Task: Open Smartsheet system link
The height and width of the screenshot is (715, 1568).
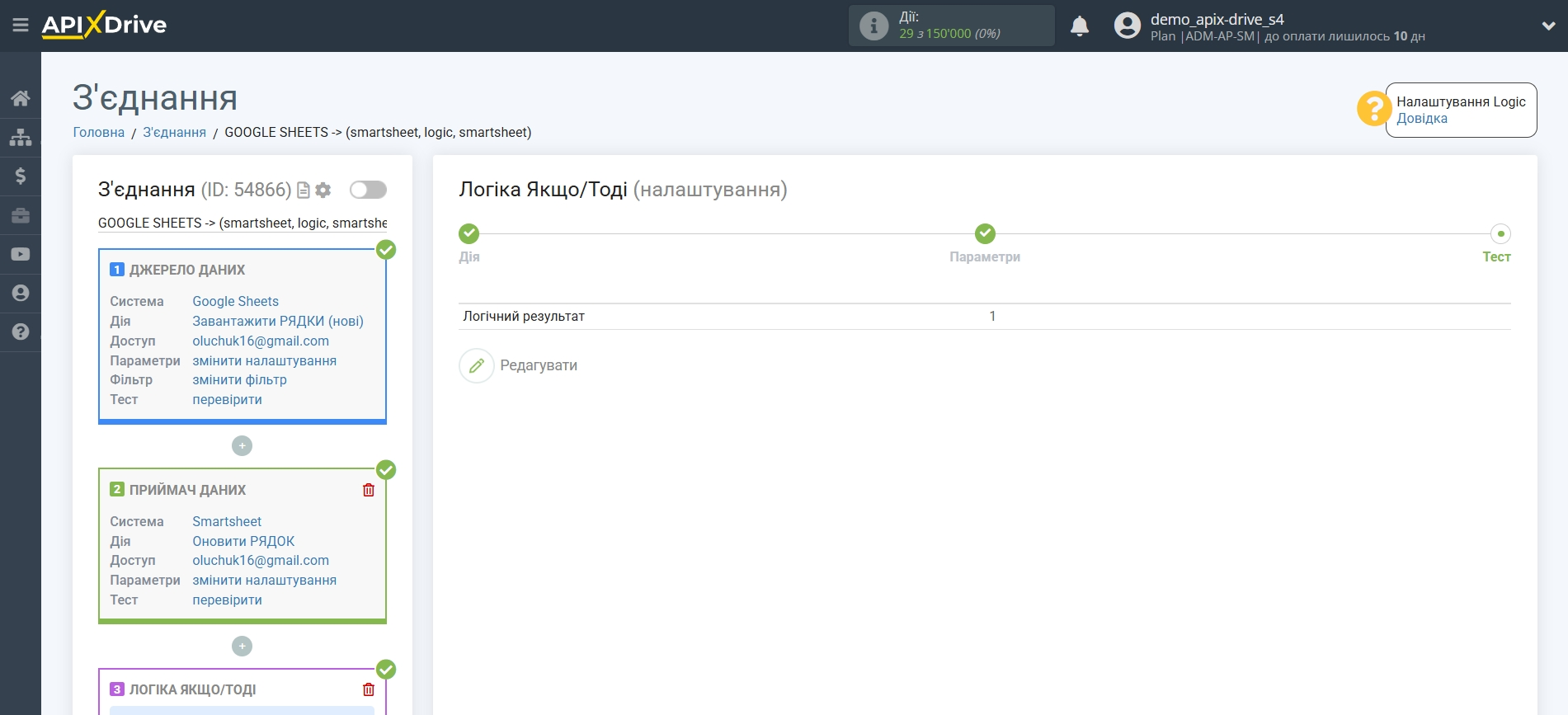Action: (227, 522)
